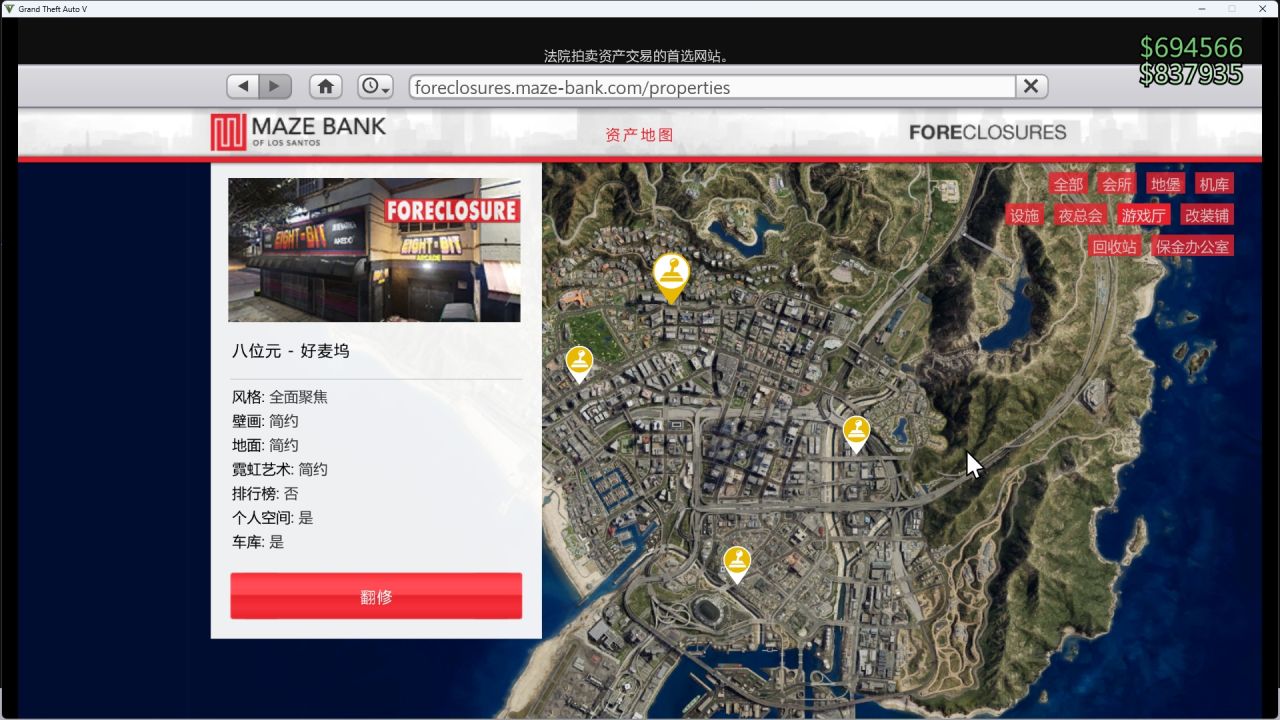The height and width of the screenshot is (720, 1280).
Task: Click the FORECLOSURES header logo
Action: coord(988,132)
